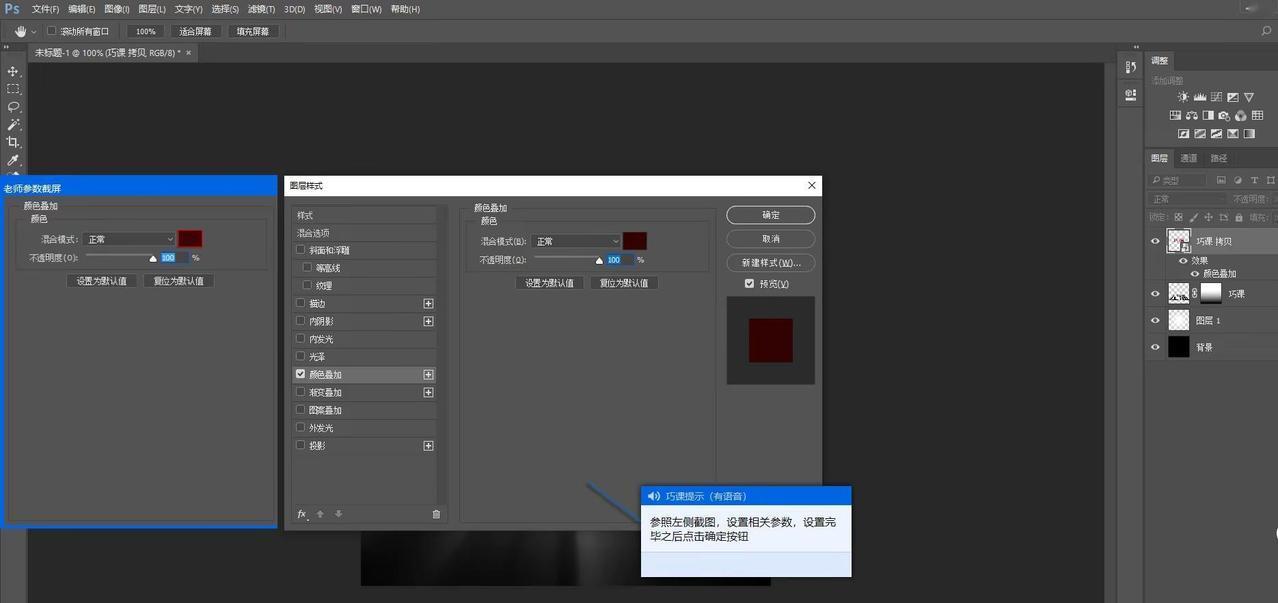This screenshot has height=603, width=1278.
Task: Enable the 投影 effect checkbox
Action: 301,445
